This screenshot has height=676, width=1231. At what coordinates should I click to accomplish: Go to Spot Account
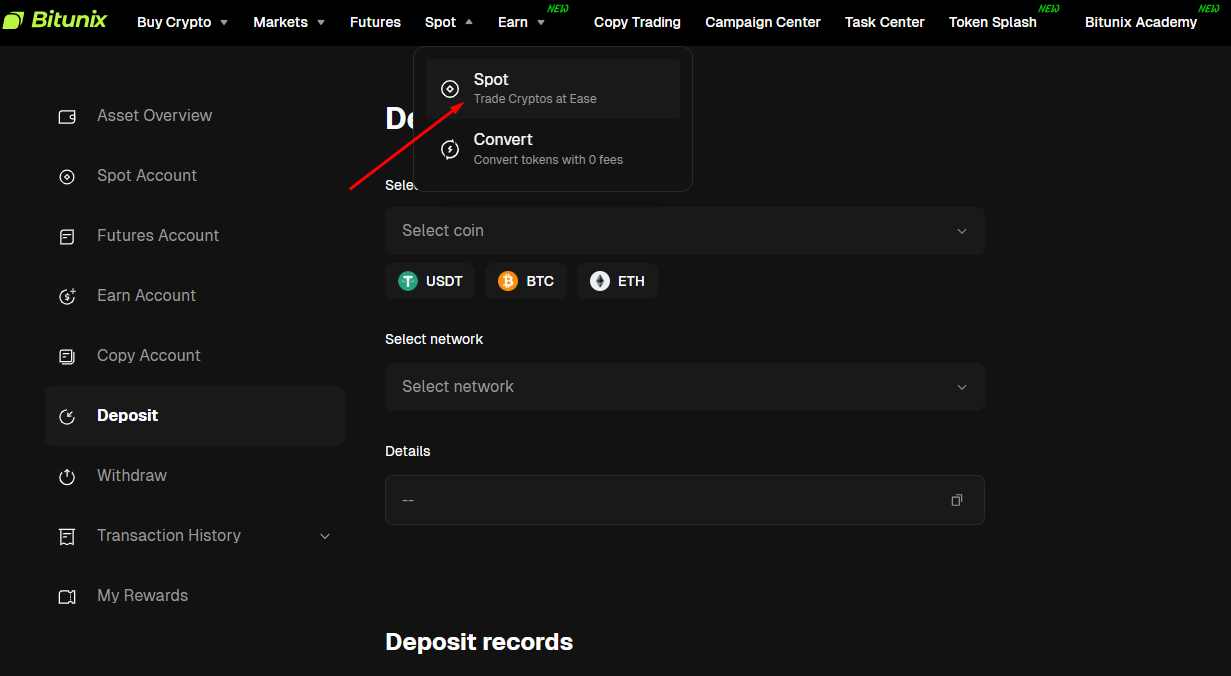[x=195, y=176]
